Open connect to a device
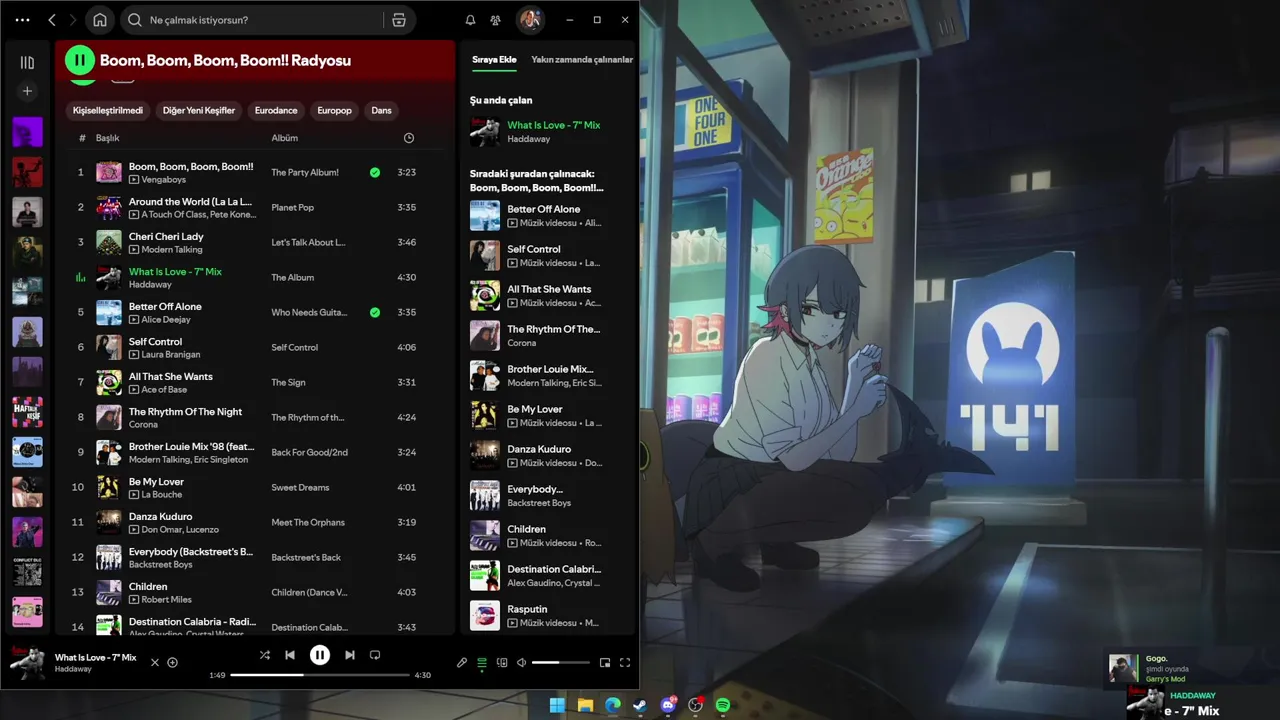This screenshot has height=720, width=1280. 502,662
